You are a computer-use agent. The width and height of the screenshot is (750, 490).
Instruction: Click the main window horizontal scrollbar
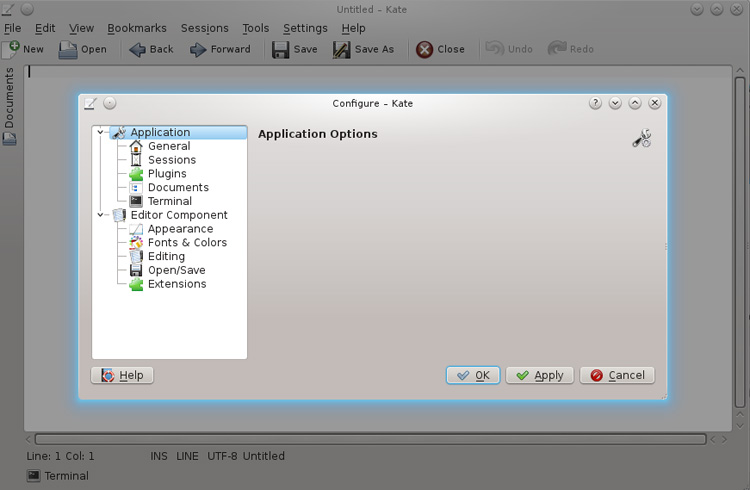(x=371, y=439)
